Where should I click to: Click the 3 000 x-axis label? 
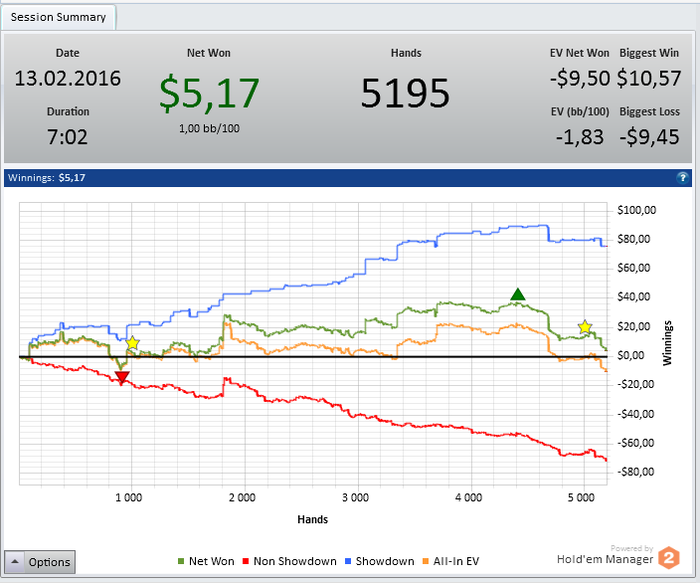pos(355,498)
